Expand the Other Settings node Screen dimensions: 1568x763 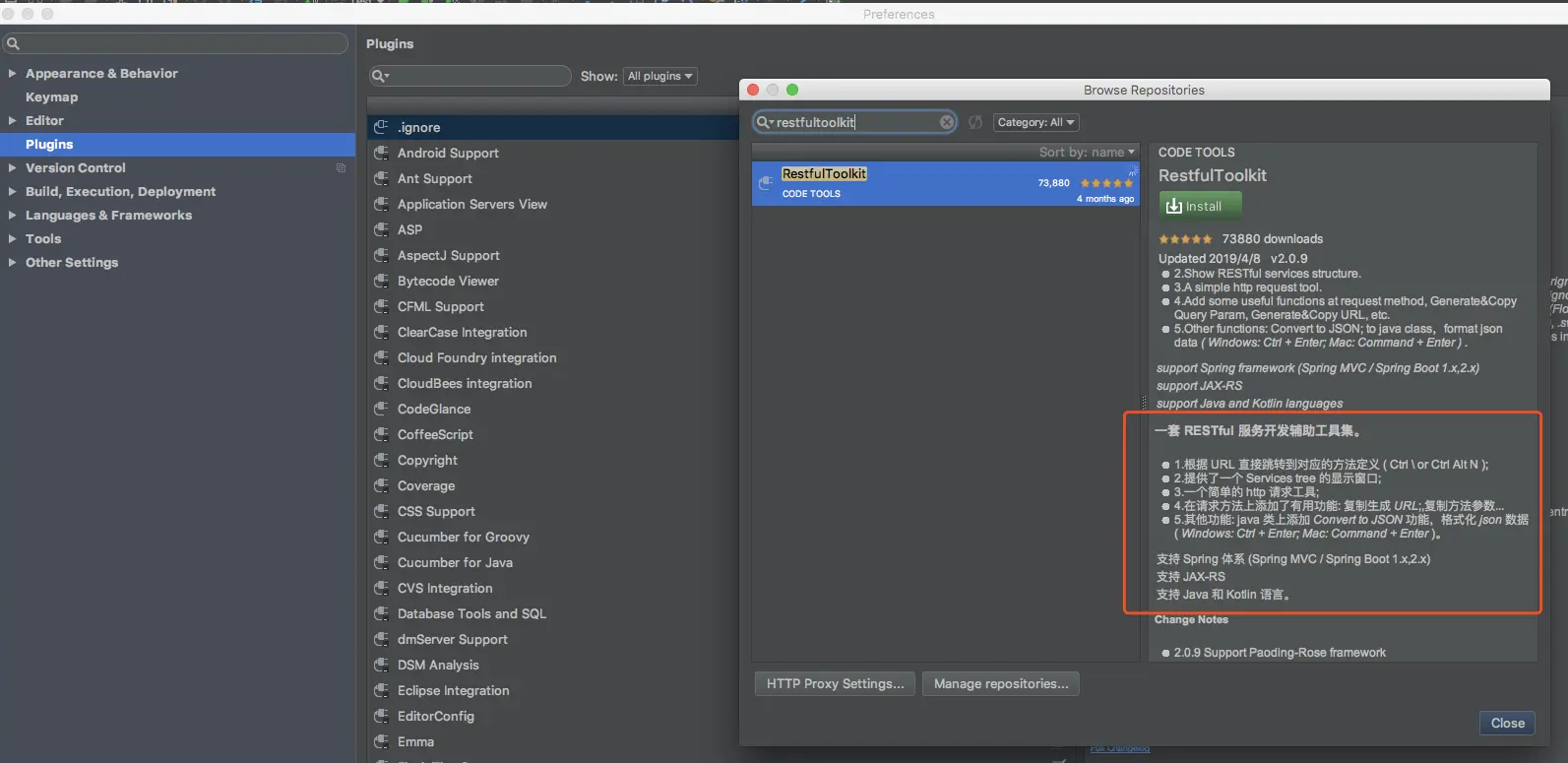click(12, 262)
